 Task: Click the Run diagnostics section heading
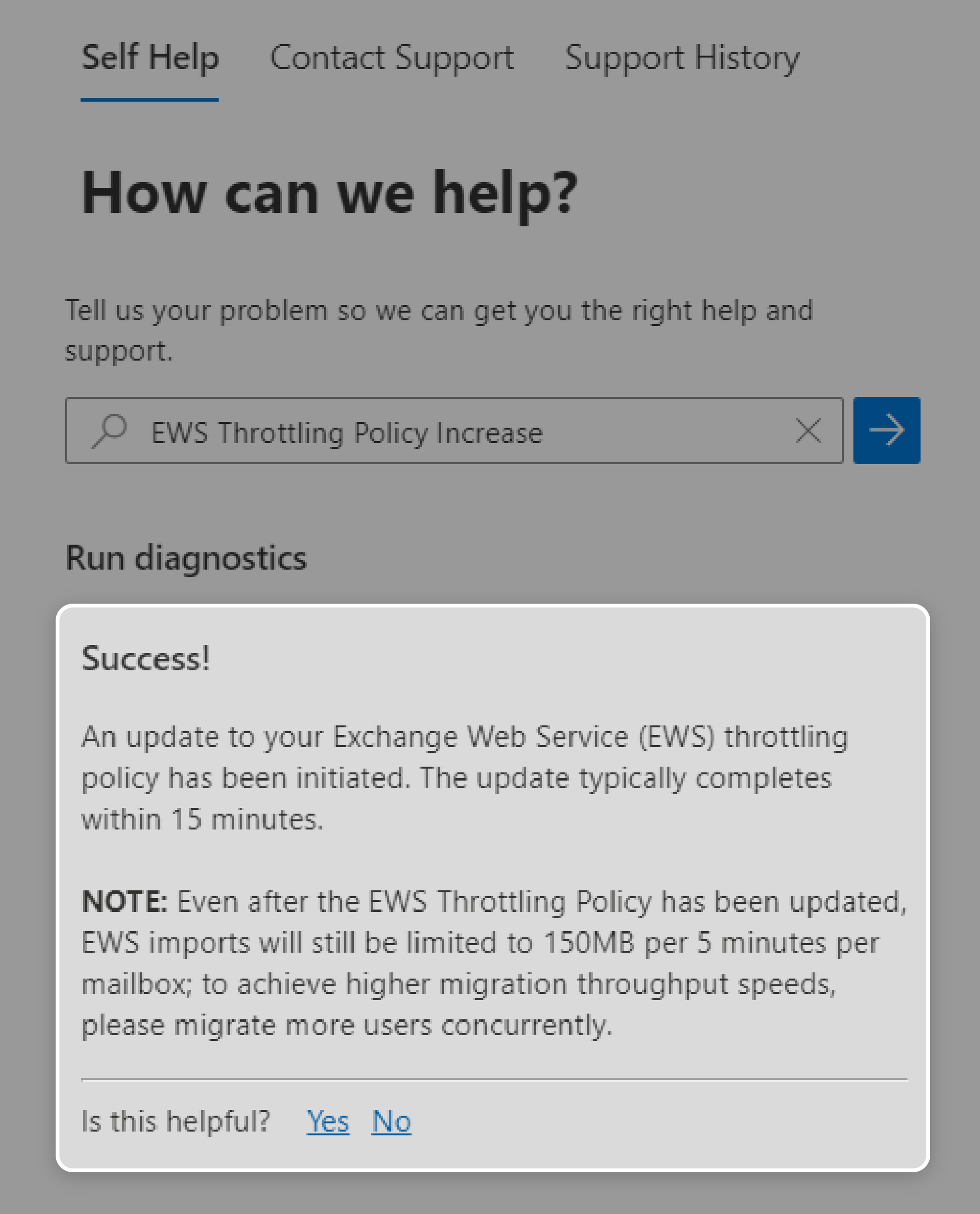pos(187,558)
